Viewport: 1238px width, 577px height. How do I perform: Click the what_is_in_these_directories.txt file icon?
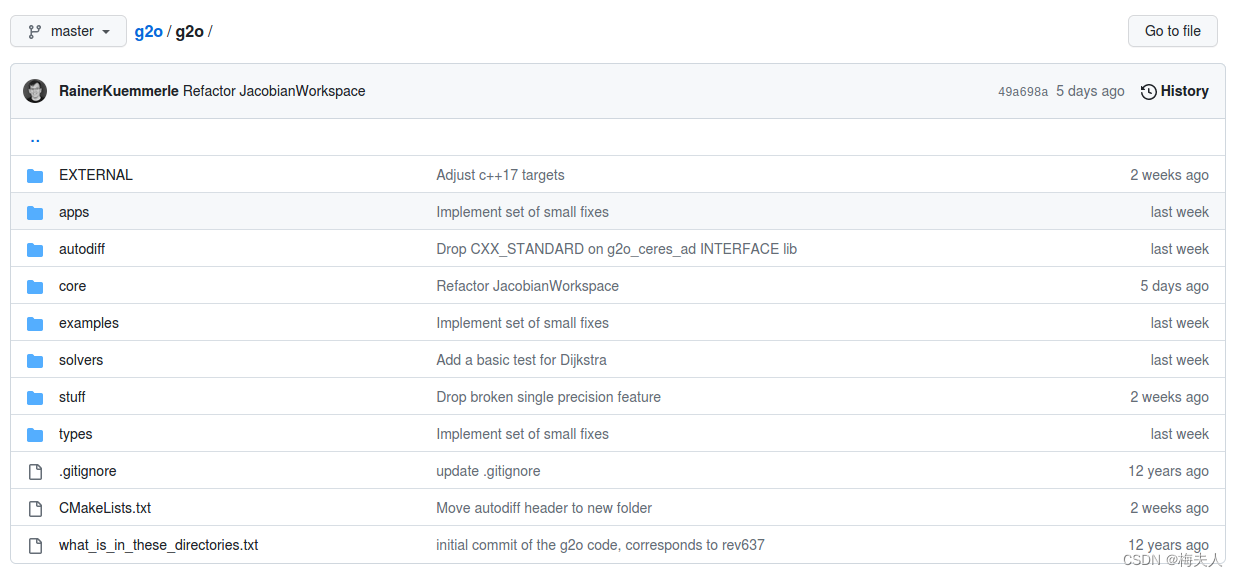[35, 545]
